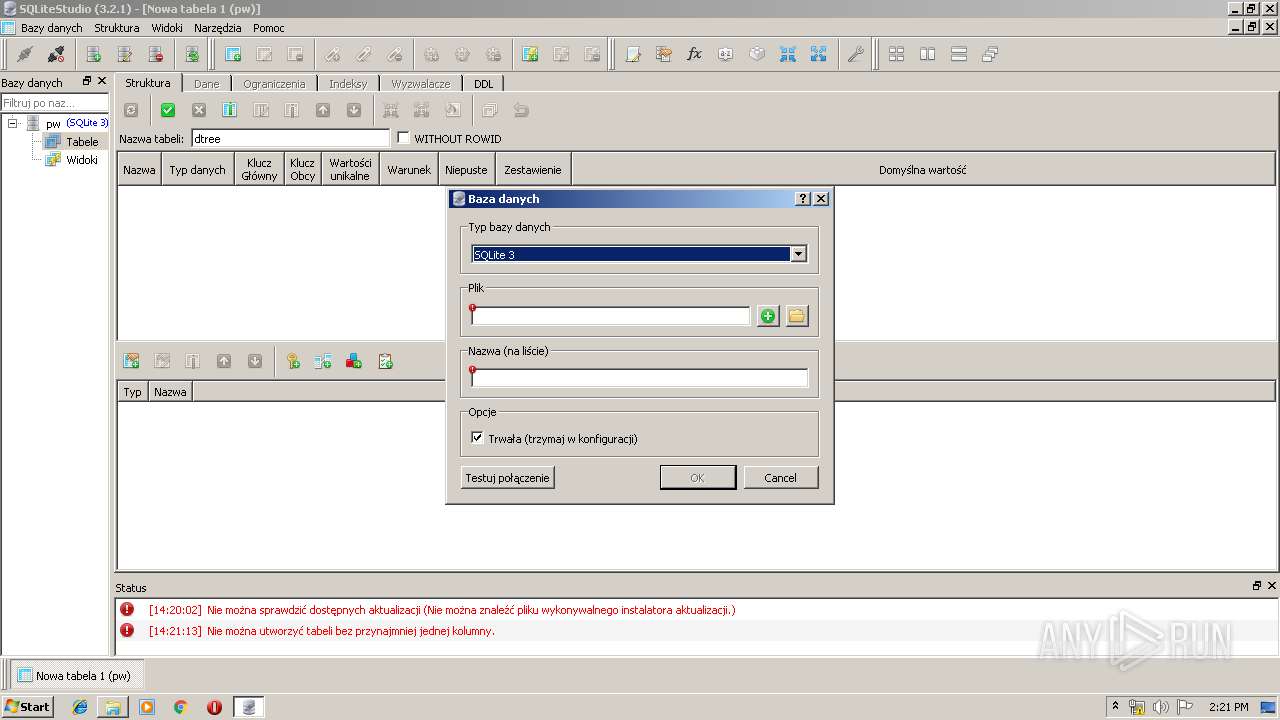Uncheck Trwała (trzymaj w konfiguracji) option
This screenshot has height=720, width=1280.
(x=477, y=438)
